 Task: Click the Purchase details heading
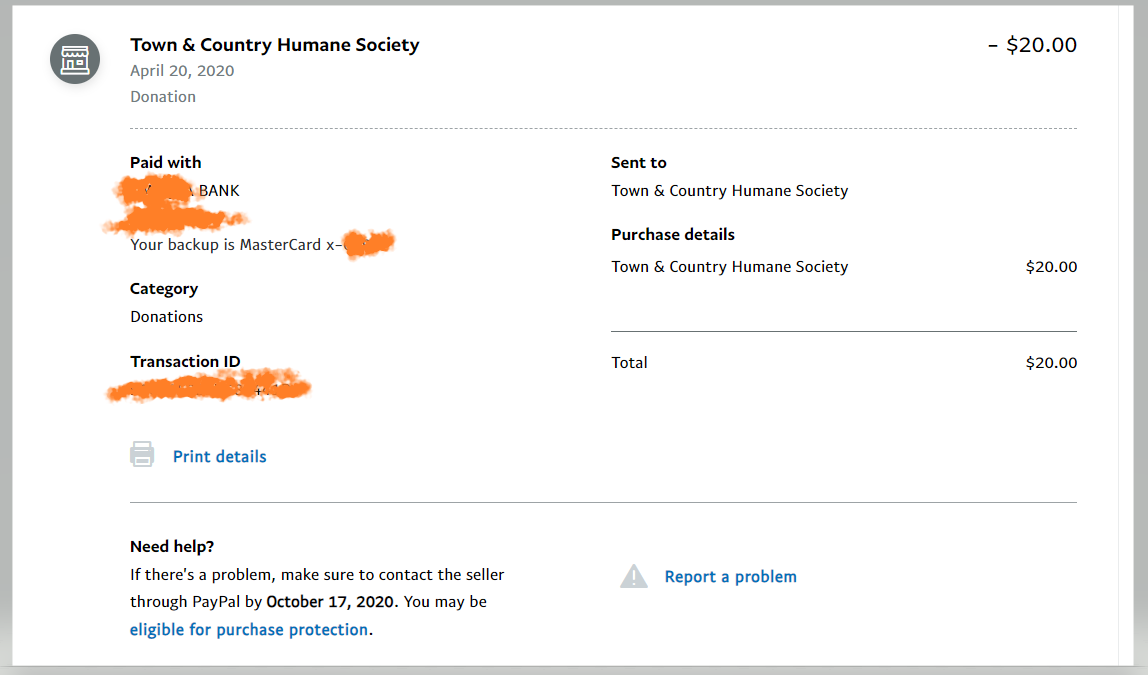(673, 235)
